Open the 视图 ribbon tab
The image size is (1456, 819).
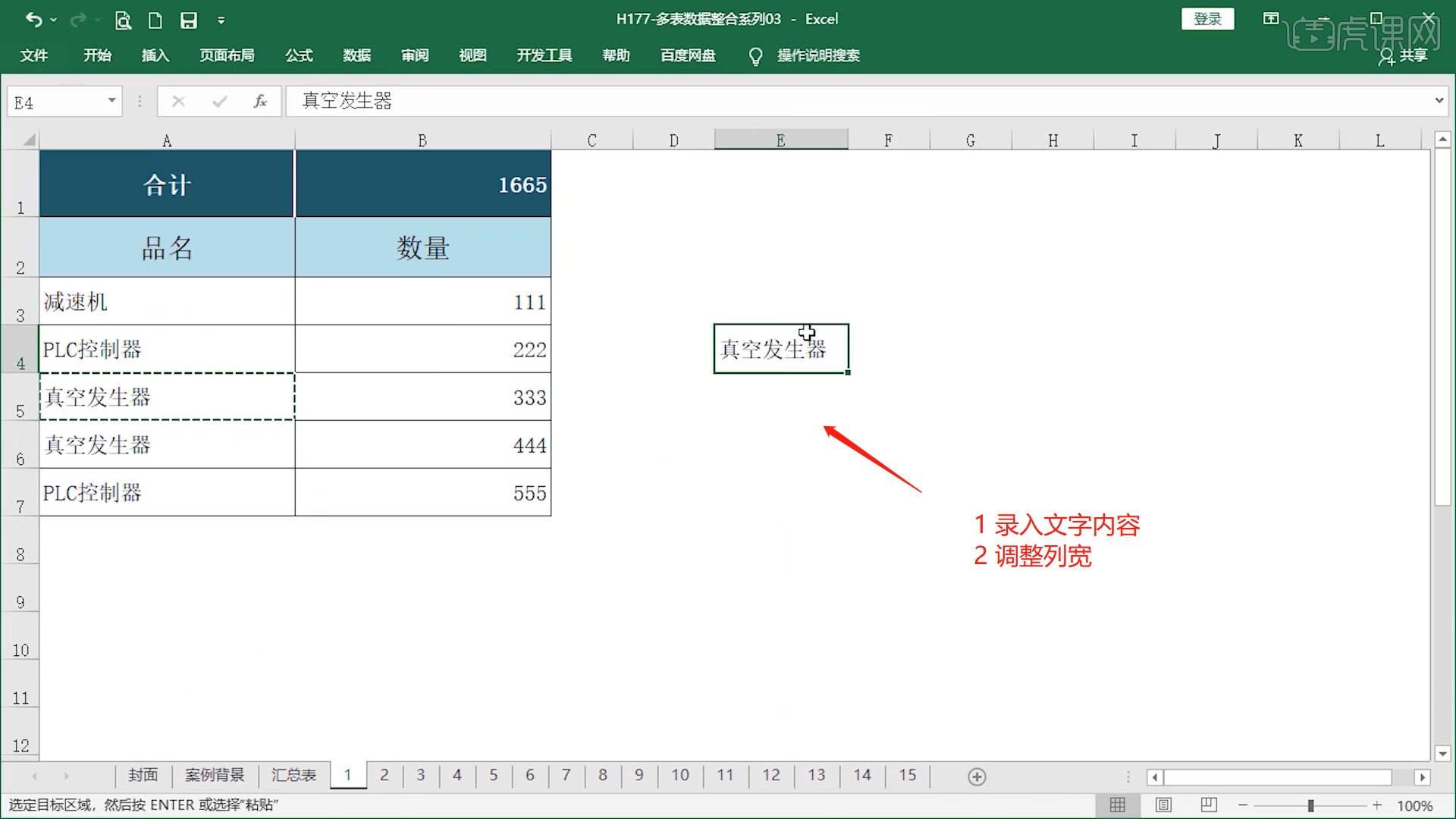click(472, 55)
